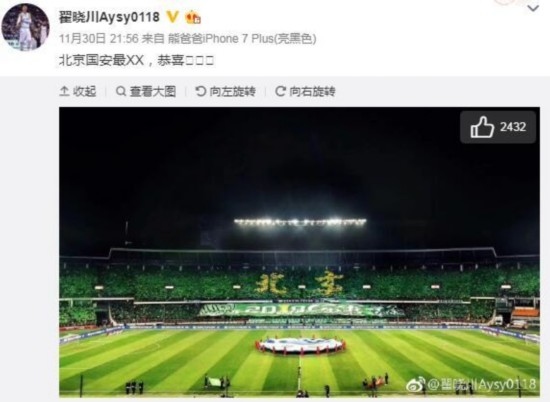Click the round profile avatar photo

click(x=25, y=27)
